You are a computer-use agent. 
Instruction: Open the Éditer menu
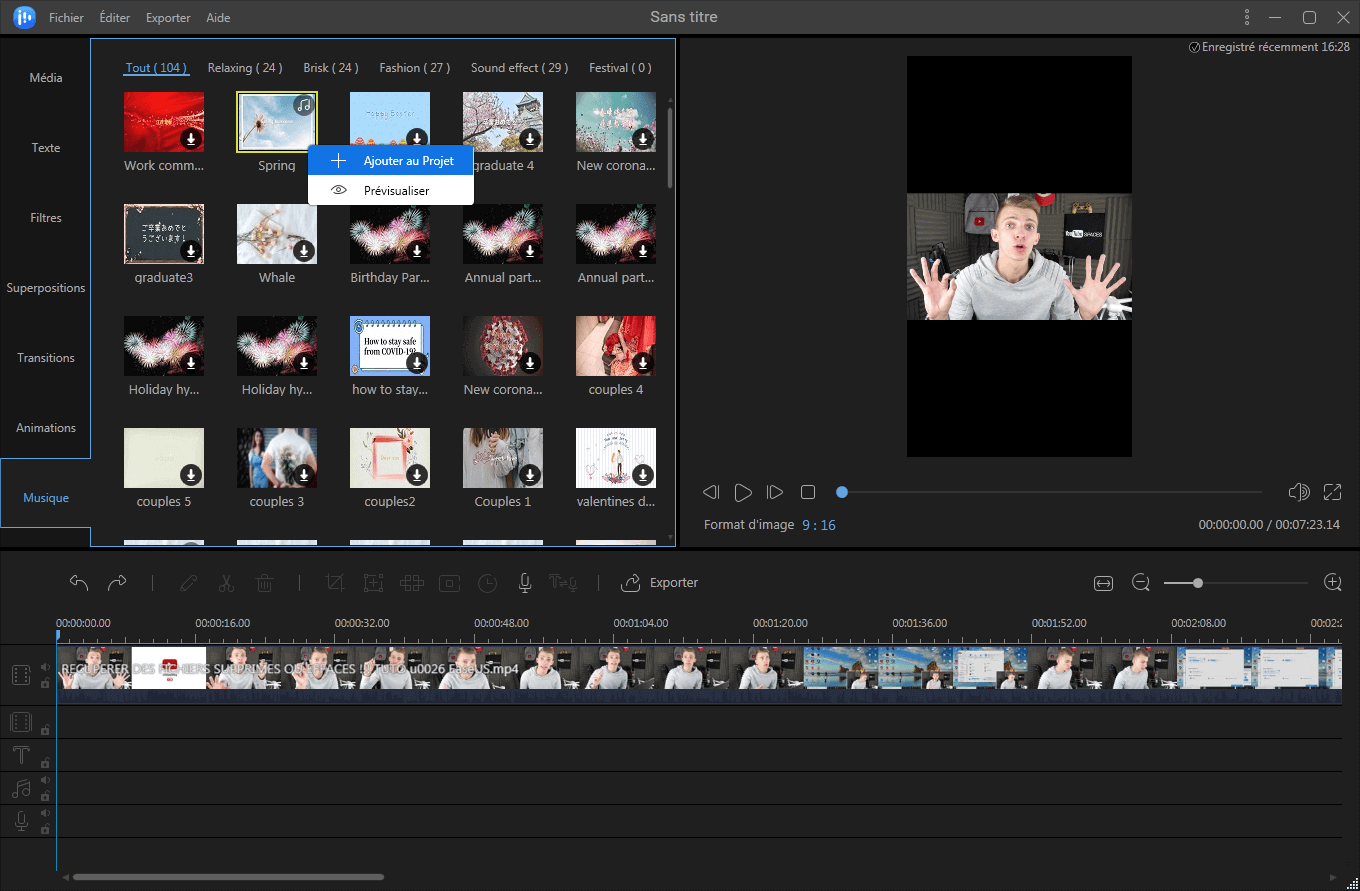115,18
